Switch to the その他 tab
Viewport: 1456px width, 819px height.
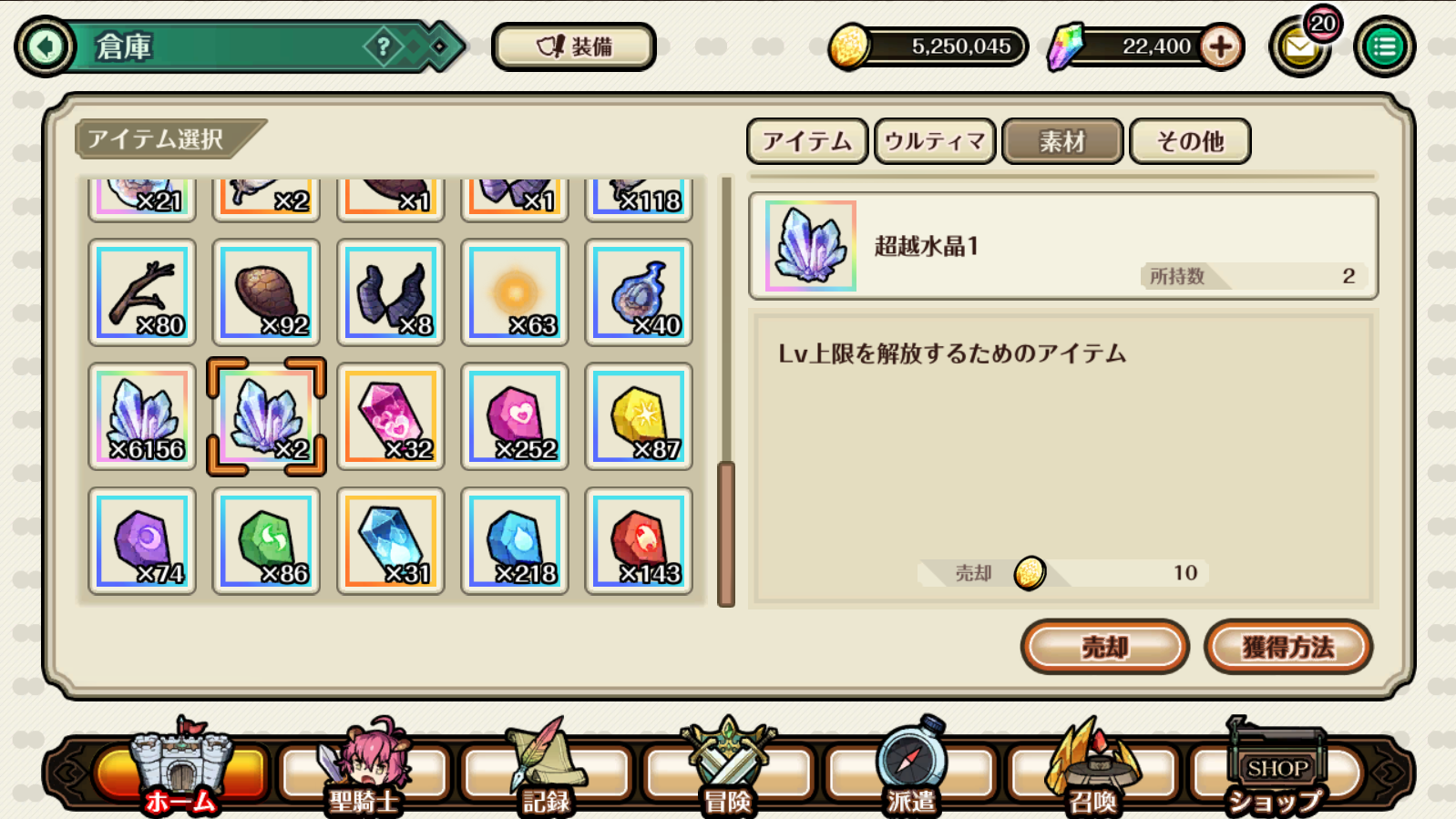(x=1190, y=141)
